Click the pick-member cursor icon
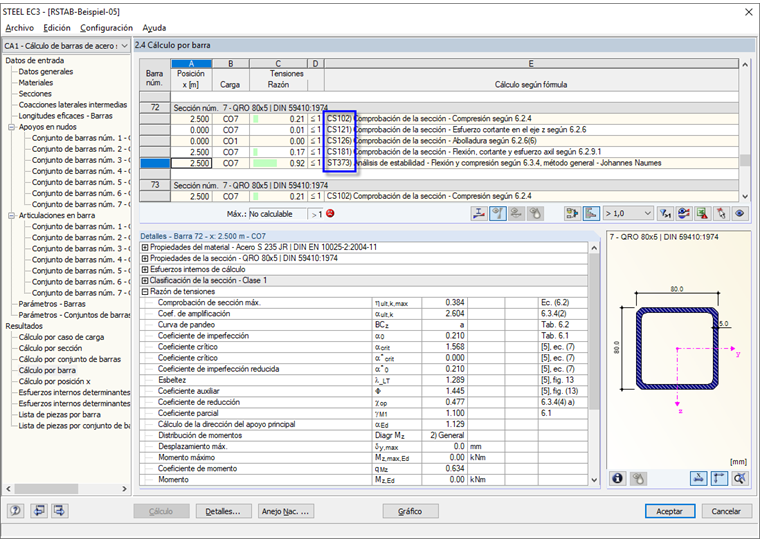Viewport: 760px width, 542px height. coord(721,213)
